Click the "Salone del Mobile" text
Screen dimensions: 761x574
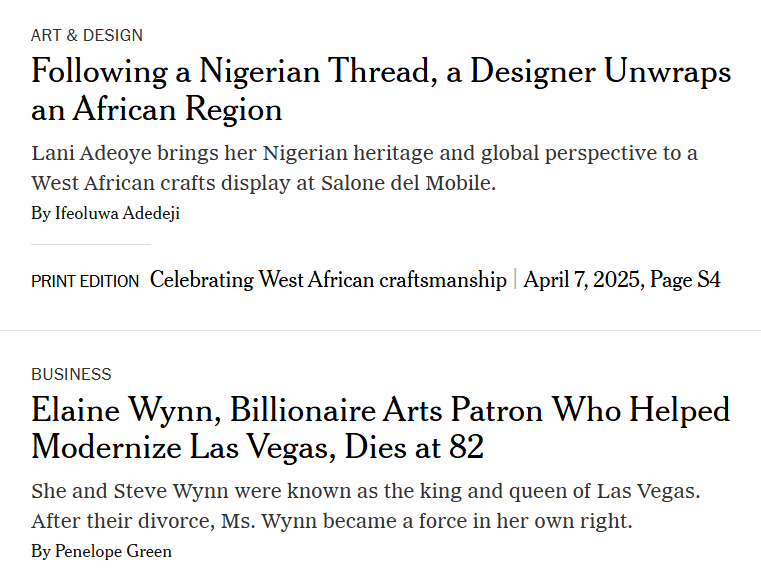tap(407, 183)
